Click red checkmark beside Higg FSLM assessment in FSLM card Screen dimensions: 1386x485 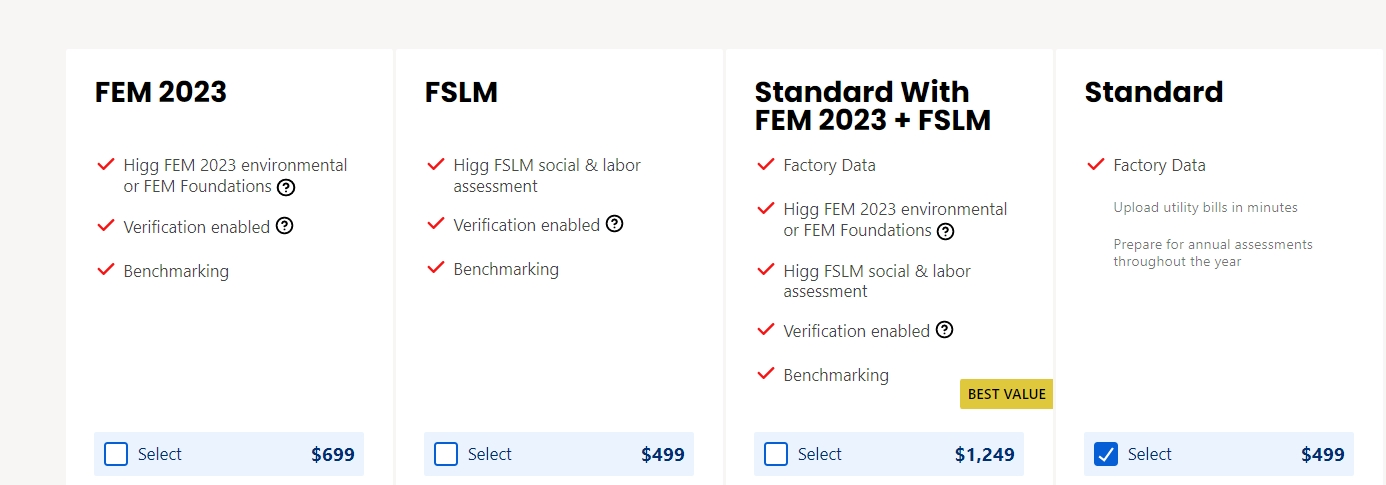point(435,164)
